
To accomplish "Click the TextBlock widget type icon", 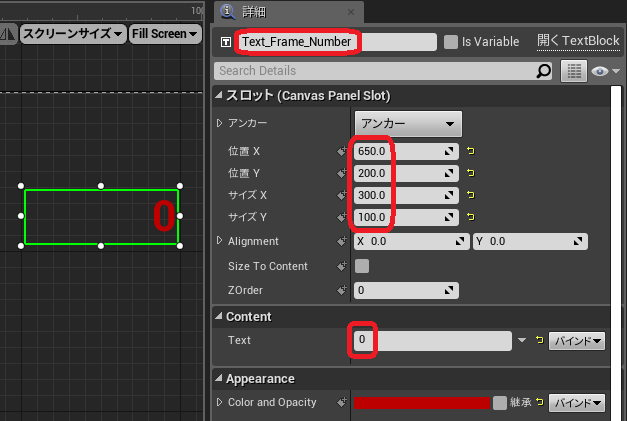I will click(226, 42).
